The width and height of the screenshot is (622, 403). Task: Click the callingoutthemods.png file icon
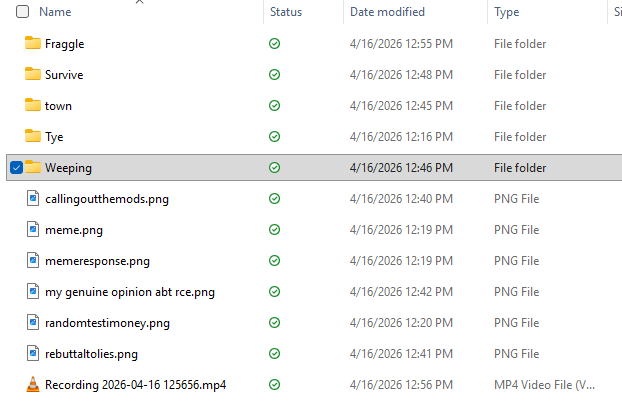33,198
